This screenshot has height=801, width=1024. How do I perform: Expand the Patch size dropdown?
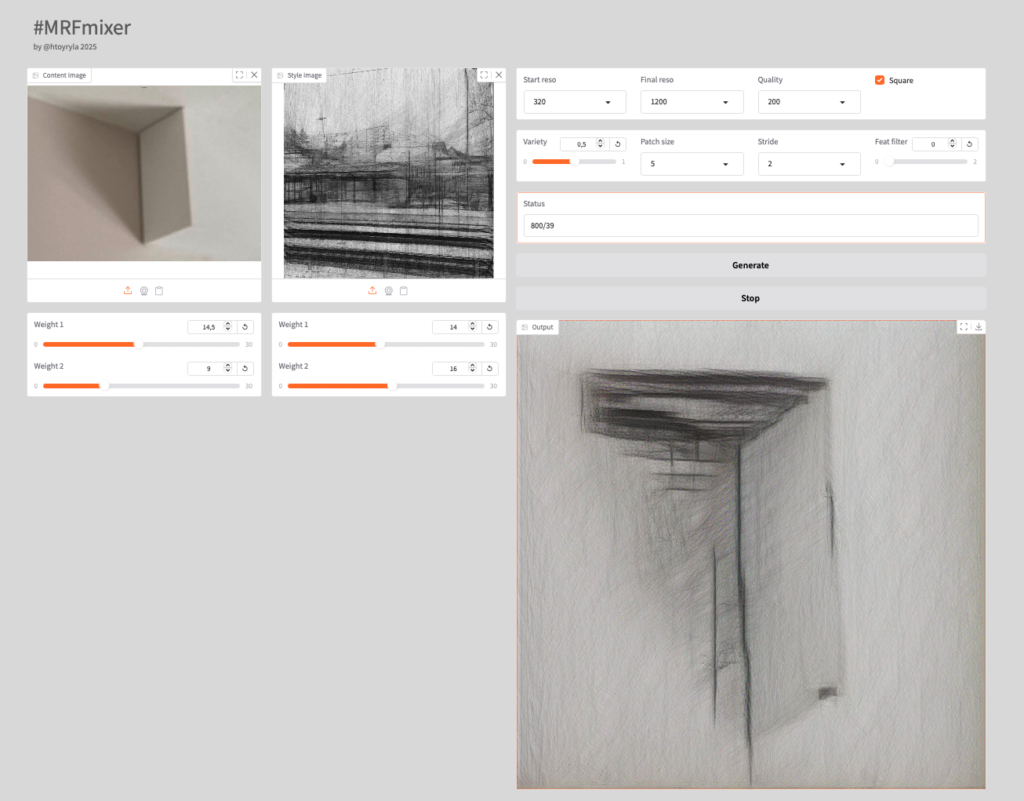[691, 164]
